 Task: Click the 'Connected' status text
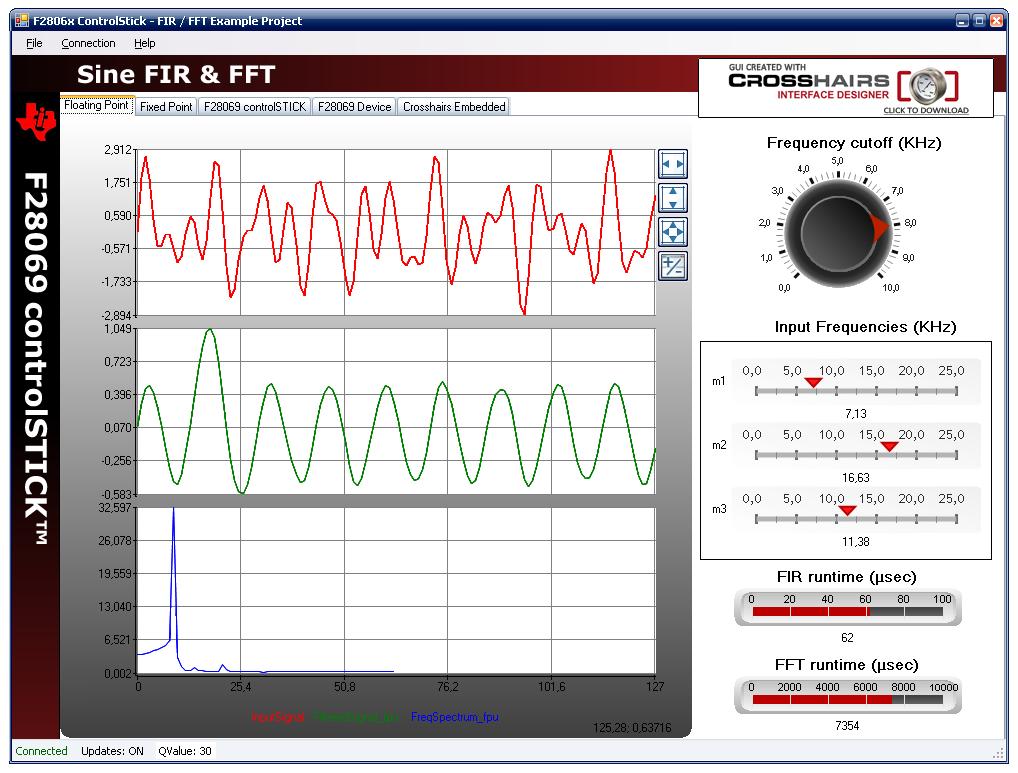point(42,751)
